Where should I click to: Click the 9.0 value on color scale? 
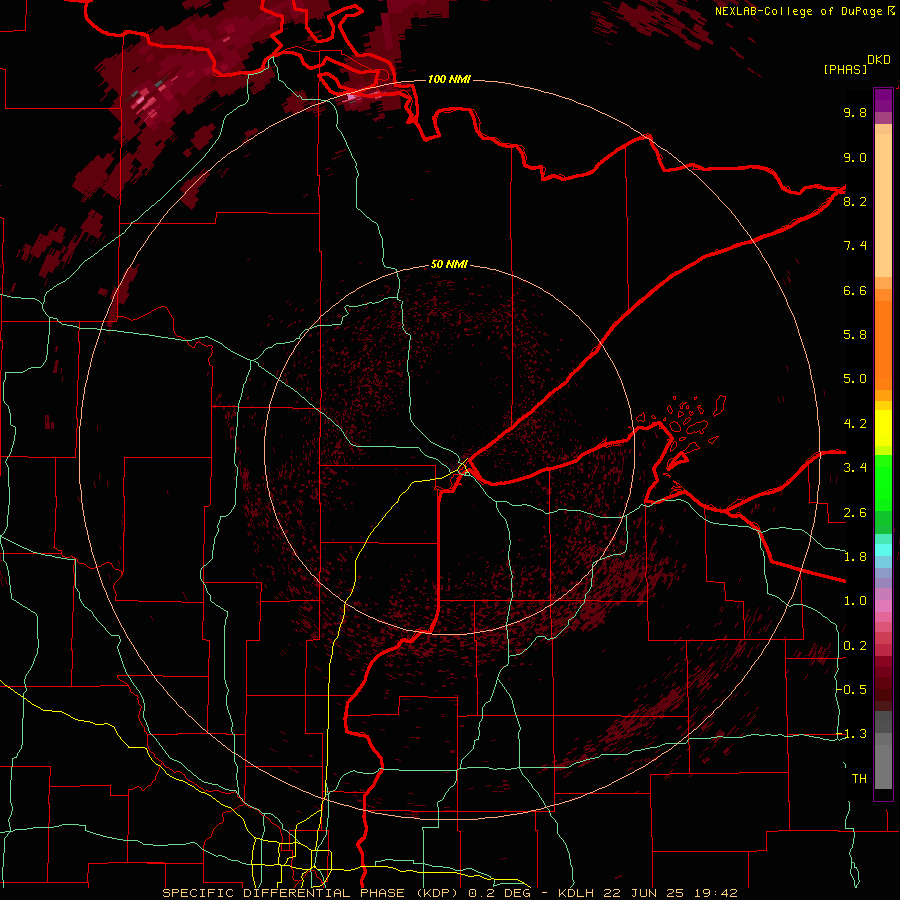(855, 157)
